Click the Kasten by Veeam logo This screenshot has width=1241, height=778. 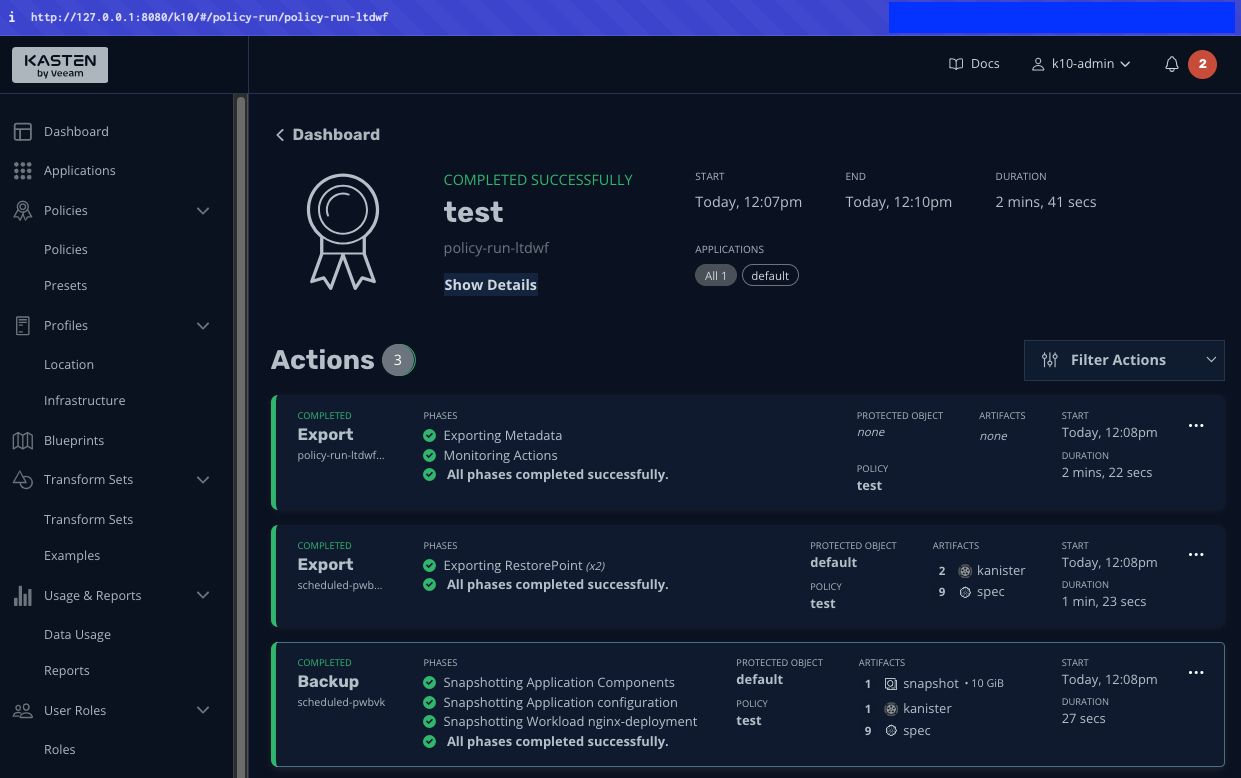click(60, 65)
